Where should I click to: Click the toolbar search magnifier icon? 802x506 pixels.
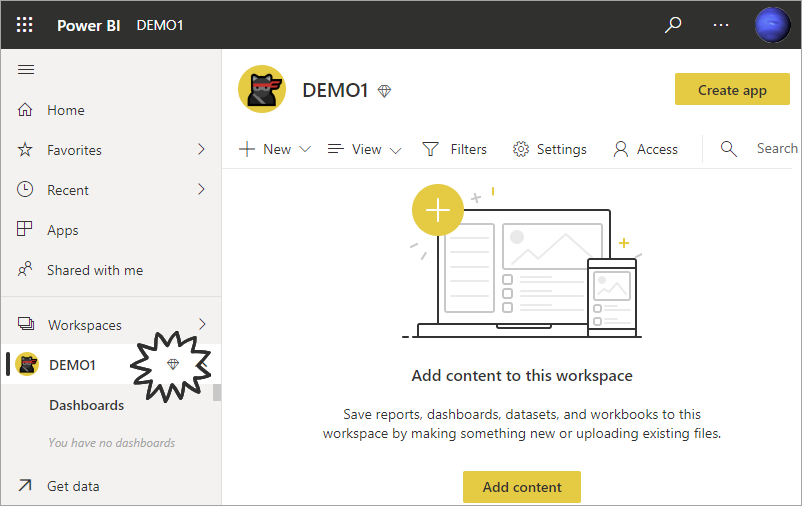(x=728, y=149)
